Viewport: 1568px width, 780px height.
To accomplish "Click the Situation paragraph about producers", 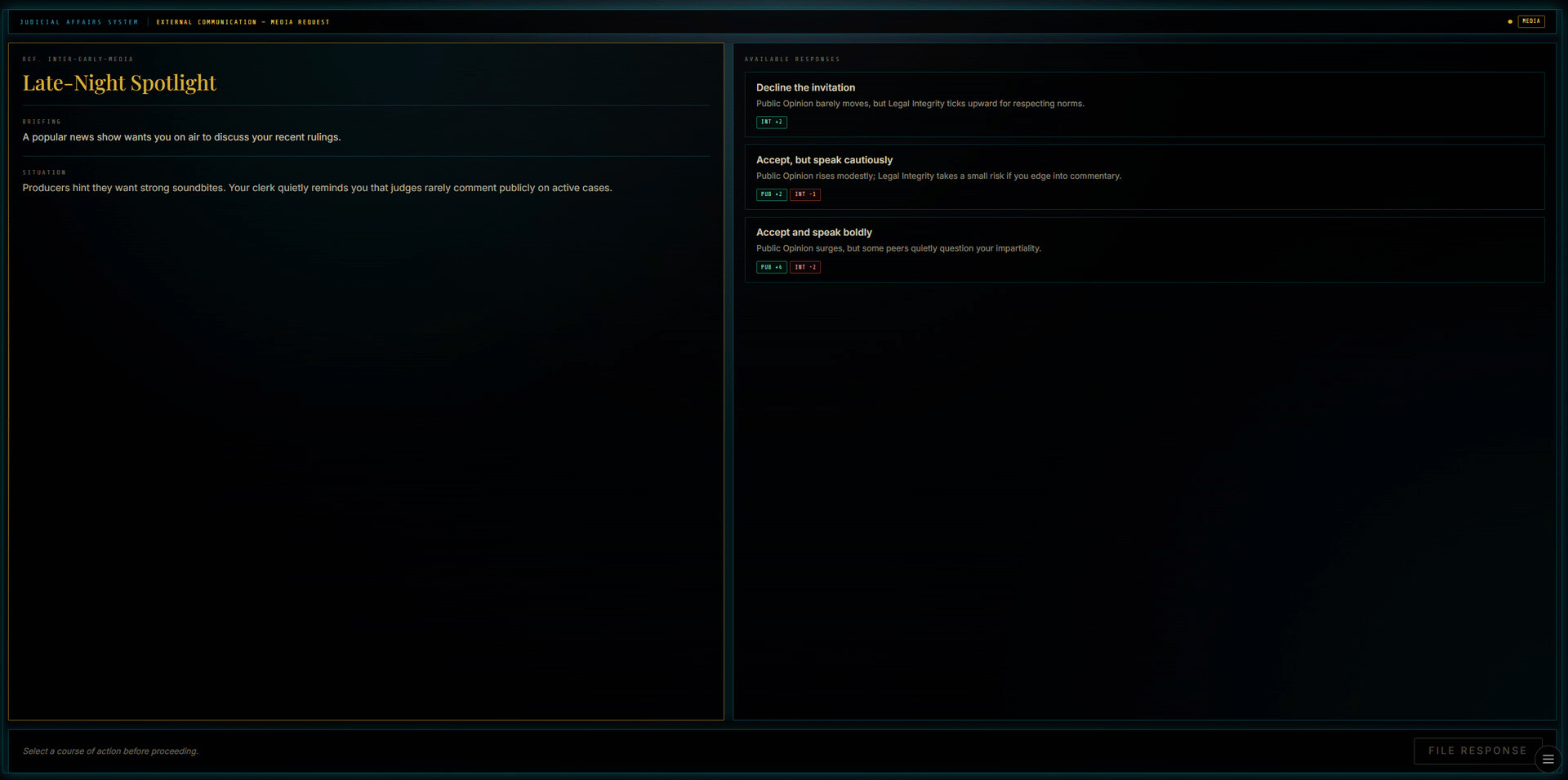I will [317, 188].
